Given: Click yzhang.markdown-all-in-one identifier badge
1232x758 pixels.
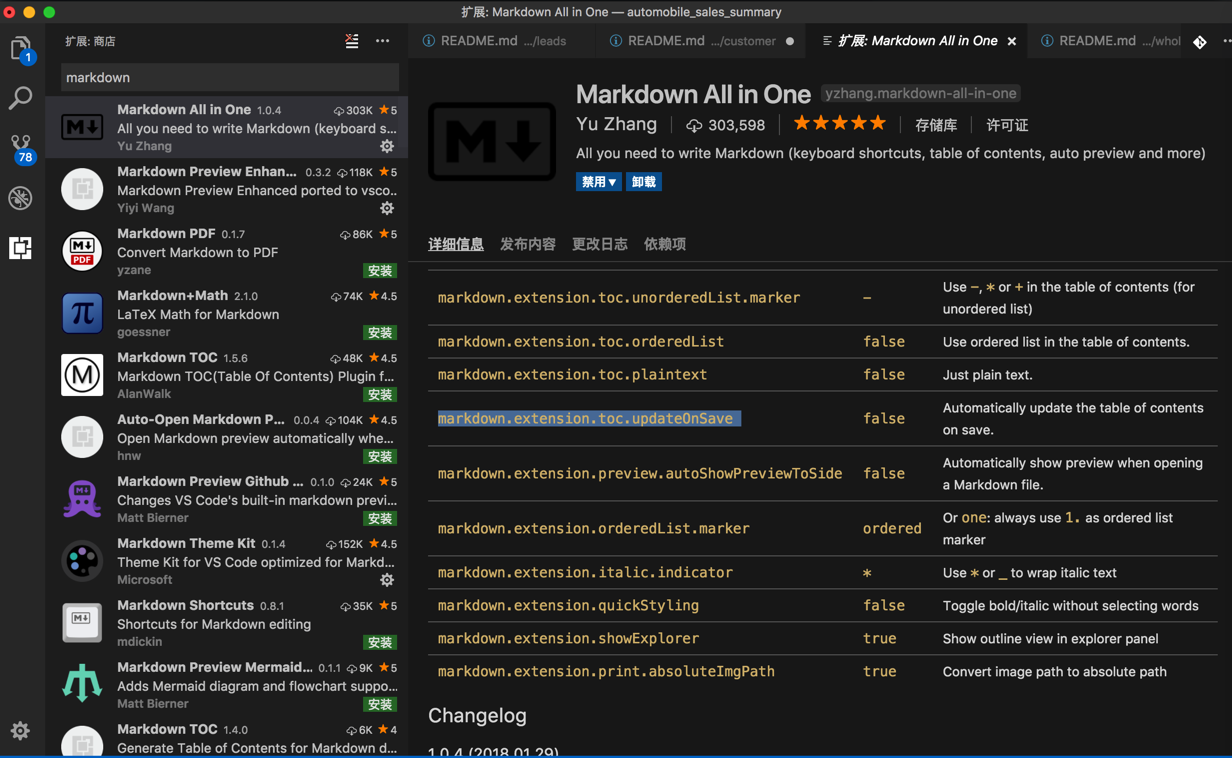Looking at the screenshot, I should tap(921, 93).
